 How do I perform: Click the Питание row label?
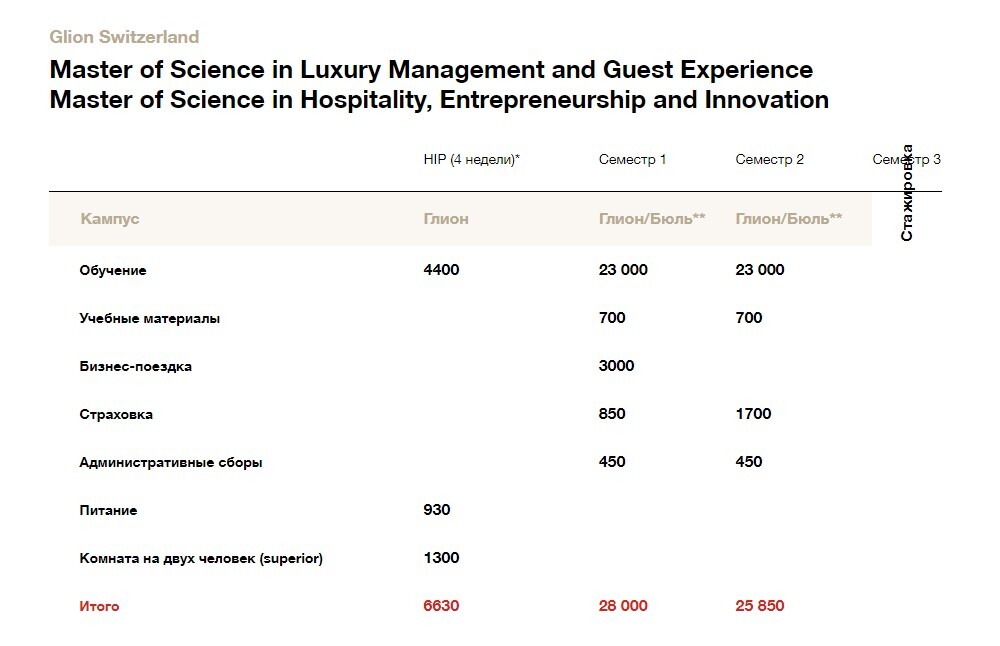108,510
